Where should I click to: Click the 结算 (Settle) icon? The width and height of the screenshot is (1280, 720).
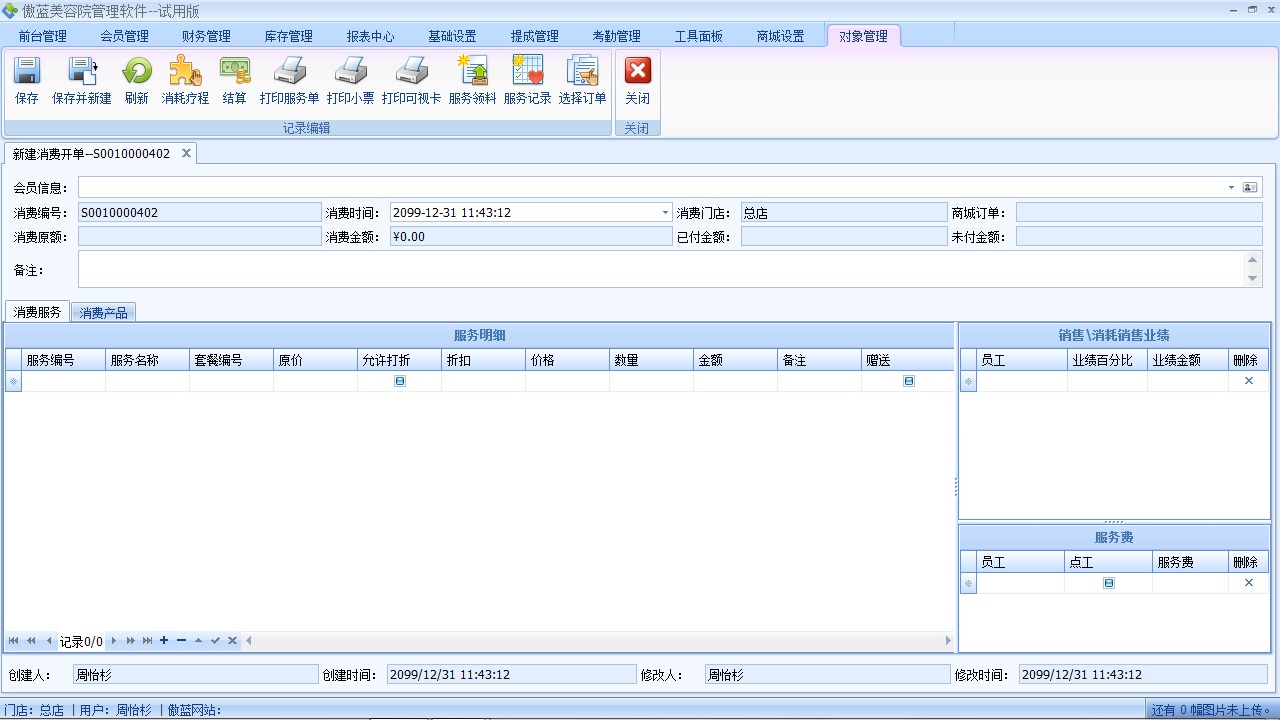coord(234,80)
